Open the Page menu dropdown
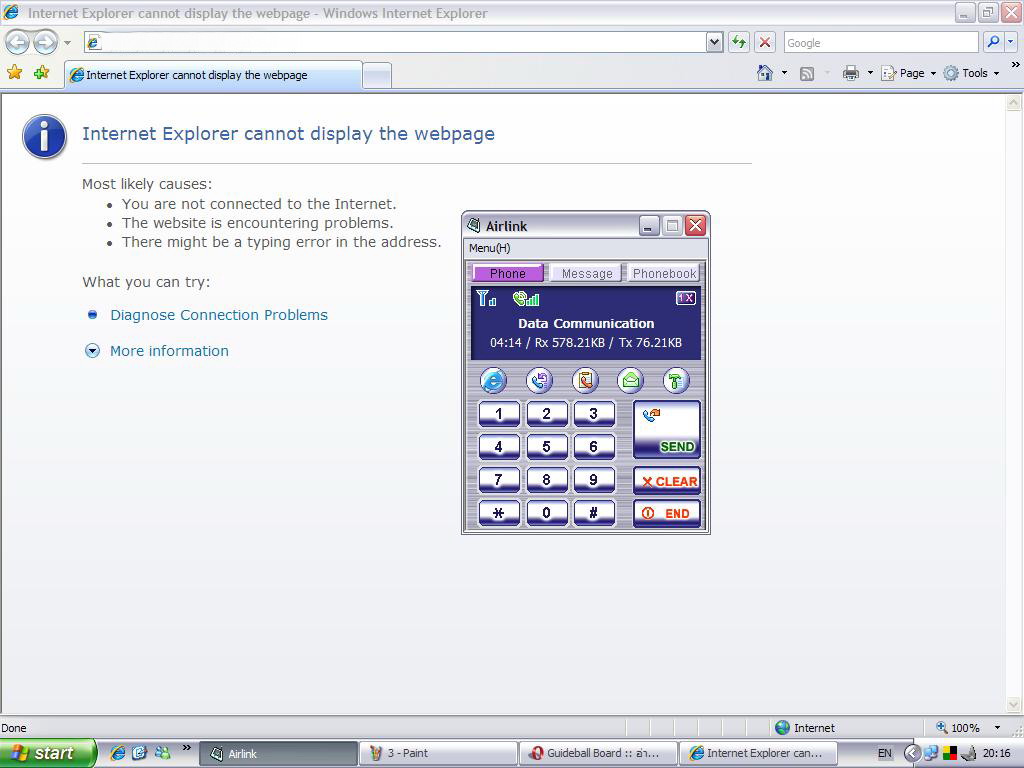This screenshot has width=1024, height=768. point(908,73)
